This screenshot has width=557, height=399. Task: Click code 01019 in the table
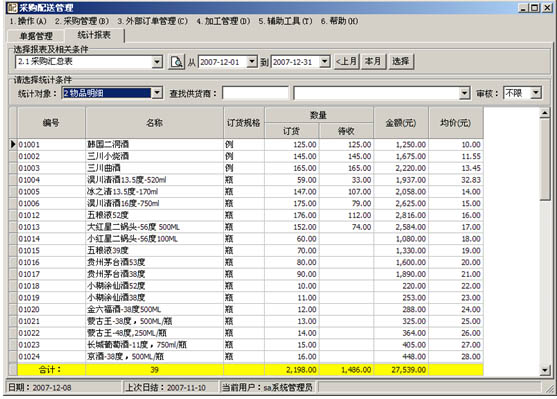[29, 298]
